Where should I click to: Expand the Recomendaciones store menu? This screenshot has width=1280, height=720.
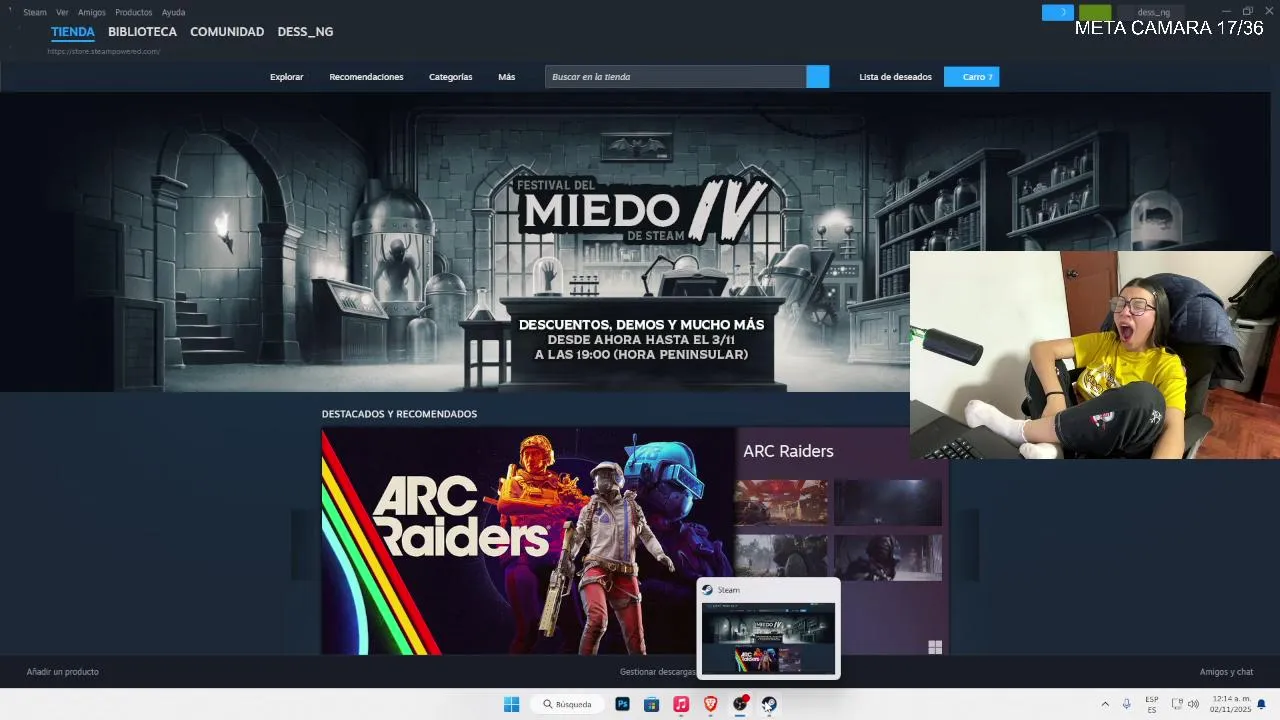pyautogui.click(x=366, y=77)
